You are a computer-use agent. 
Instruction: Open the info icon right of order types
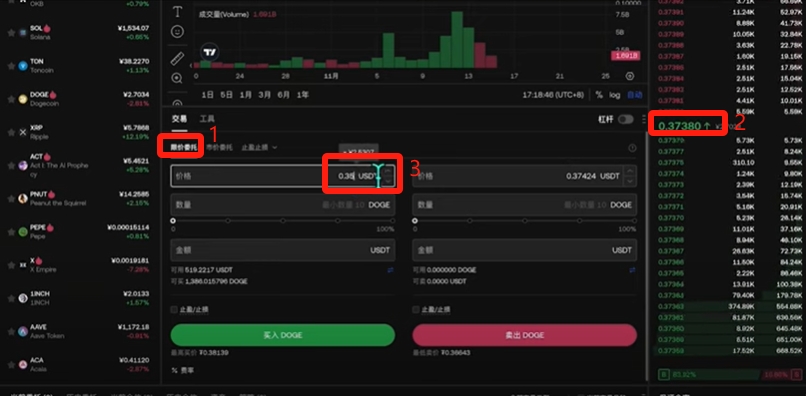click(632, 148)
